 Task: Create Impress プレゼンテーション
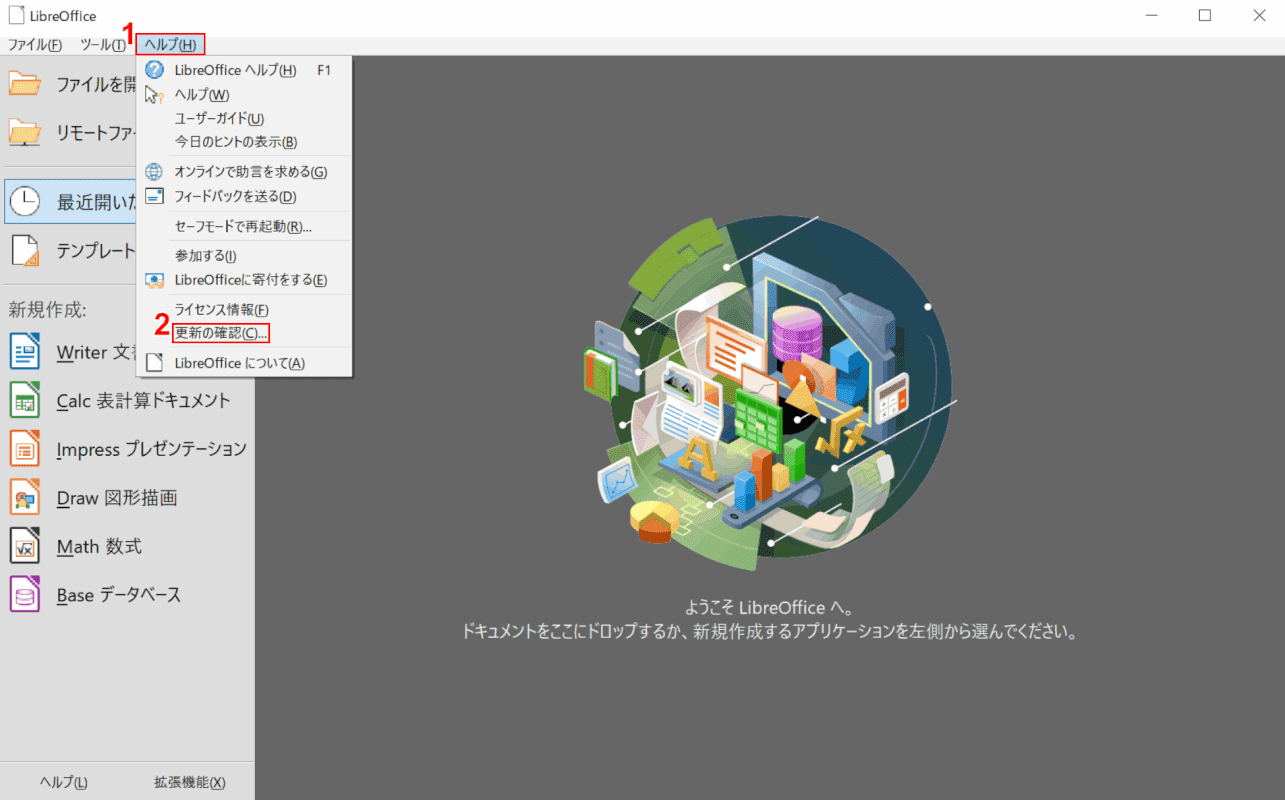pos(152,449)
